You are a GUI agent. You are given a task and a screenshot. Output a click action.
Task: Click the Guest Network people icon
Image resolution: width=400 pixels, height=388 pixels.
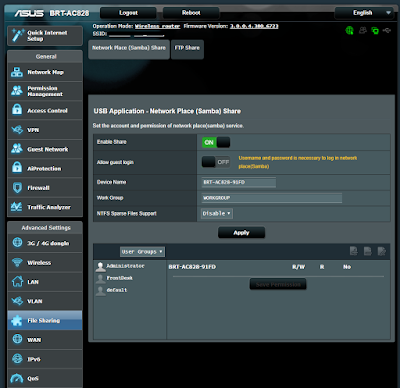coord(17,149)
